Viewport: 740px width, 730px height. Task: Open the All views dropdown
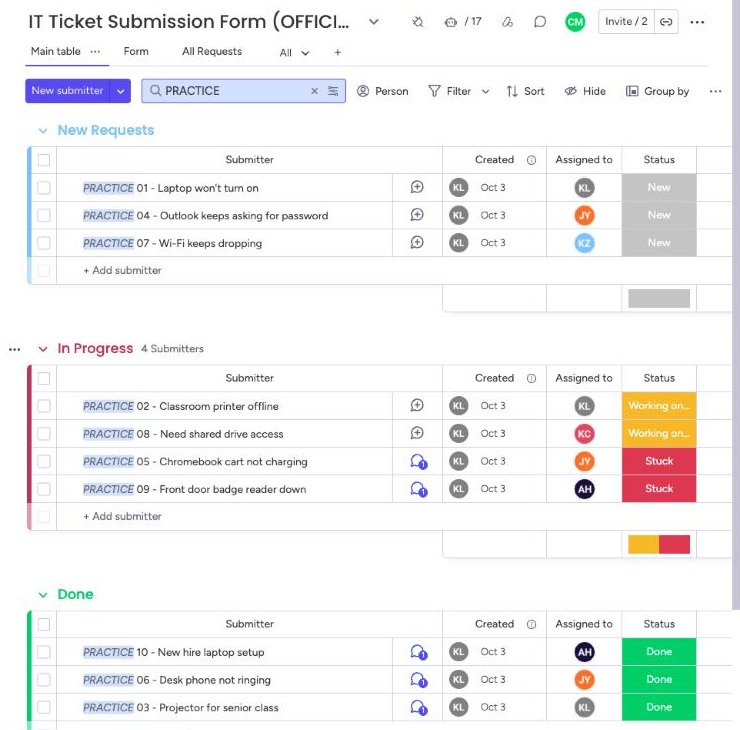tap(294, 53)
